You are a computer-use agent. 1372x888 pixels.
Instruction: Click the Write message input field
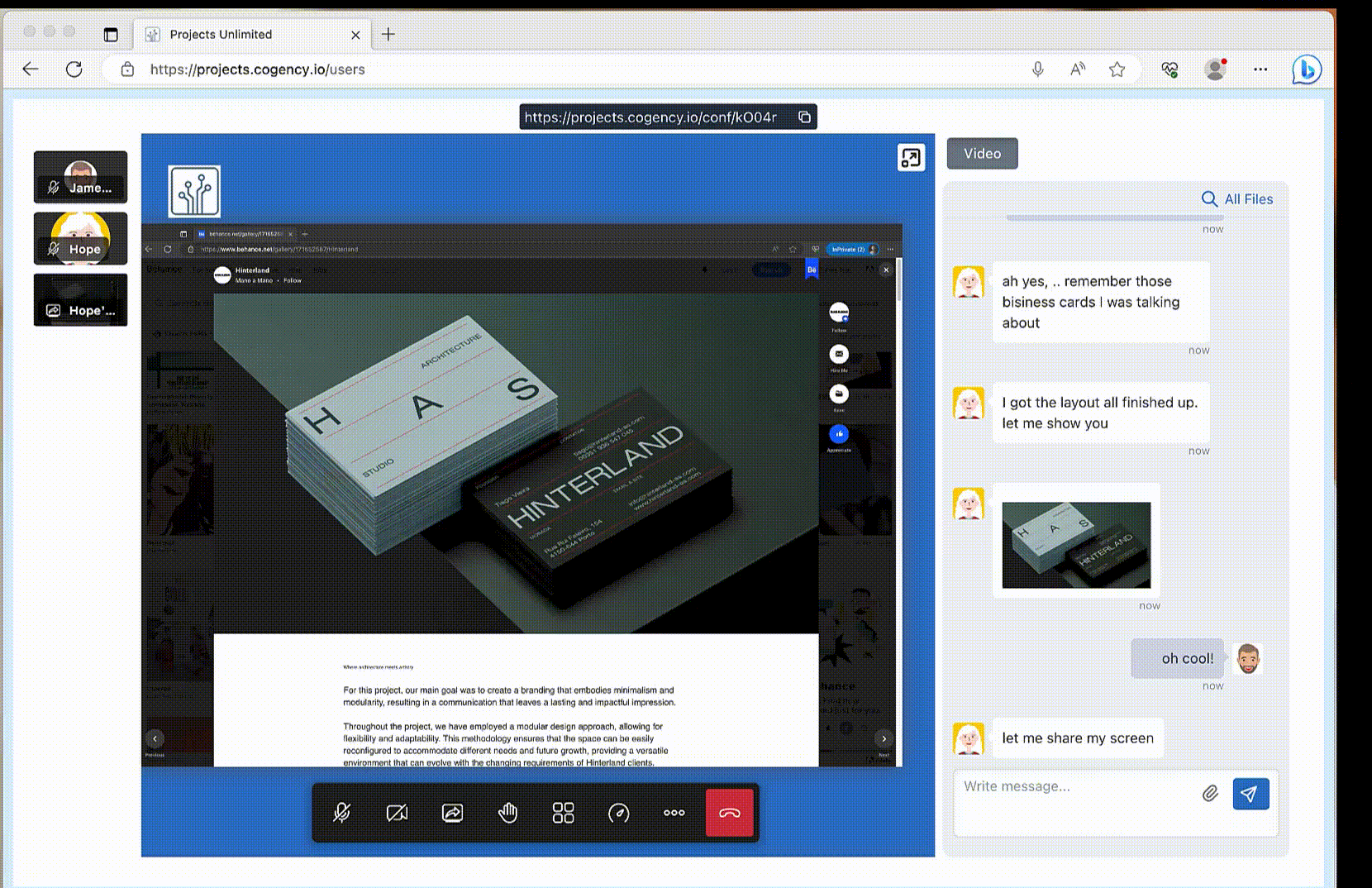point(1074,787)
